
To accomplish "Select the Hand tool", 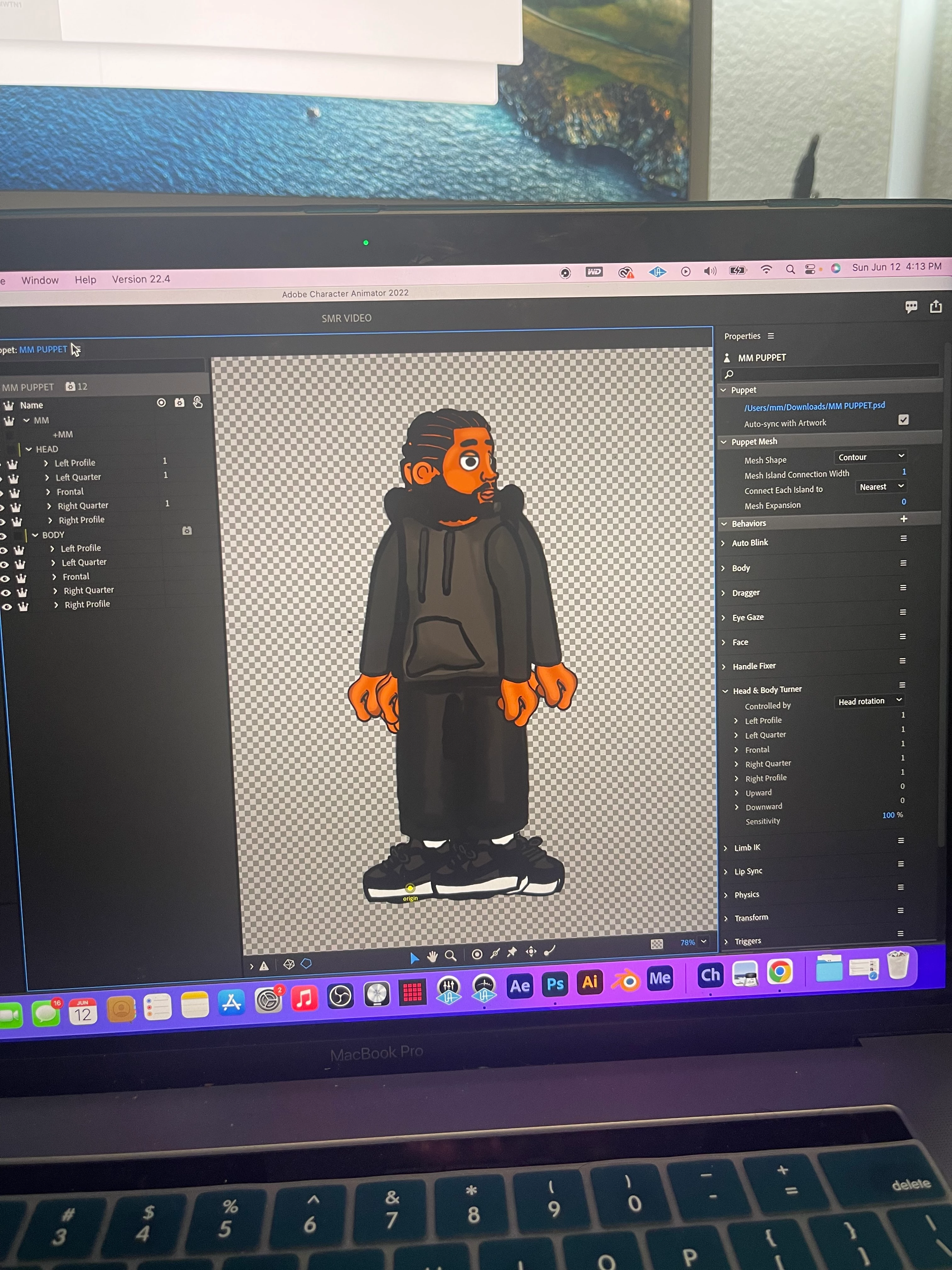I will [x=433, y=956].
